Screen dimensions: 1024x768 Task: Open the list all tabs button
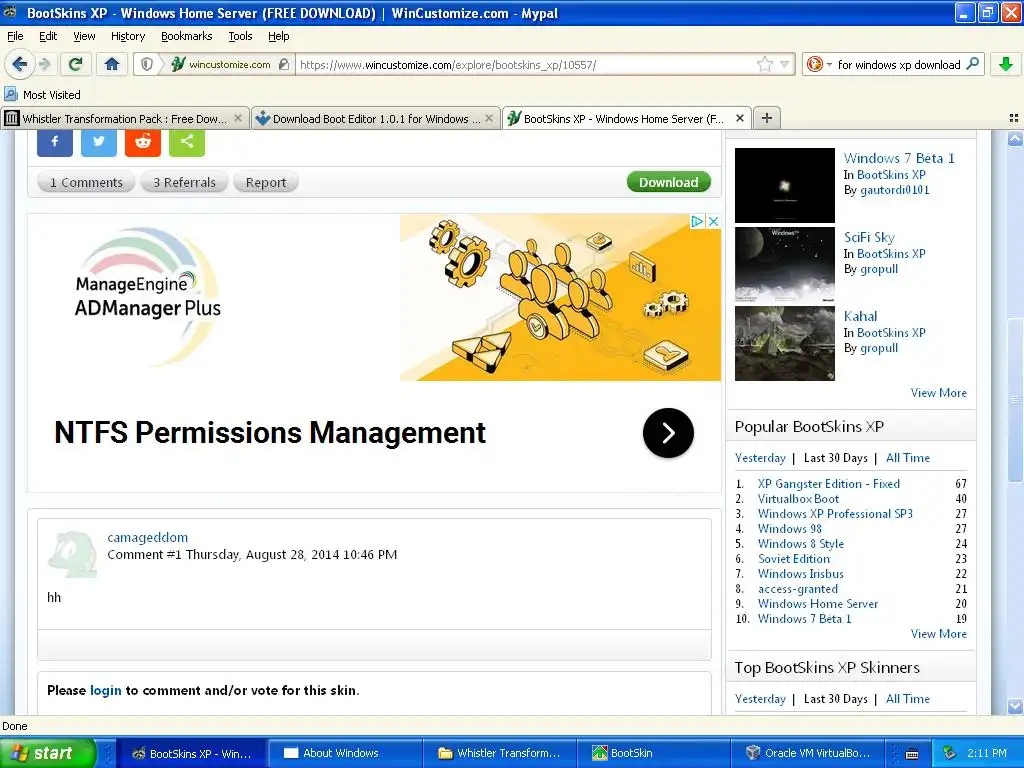(1014, 118)
